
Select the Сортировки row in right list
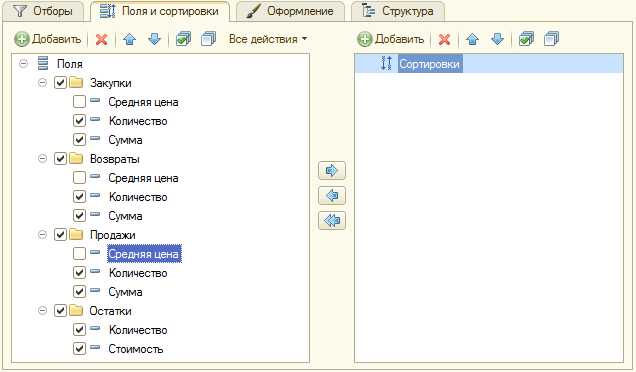tap(489, 64)
